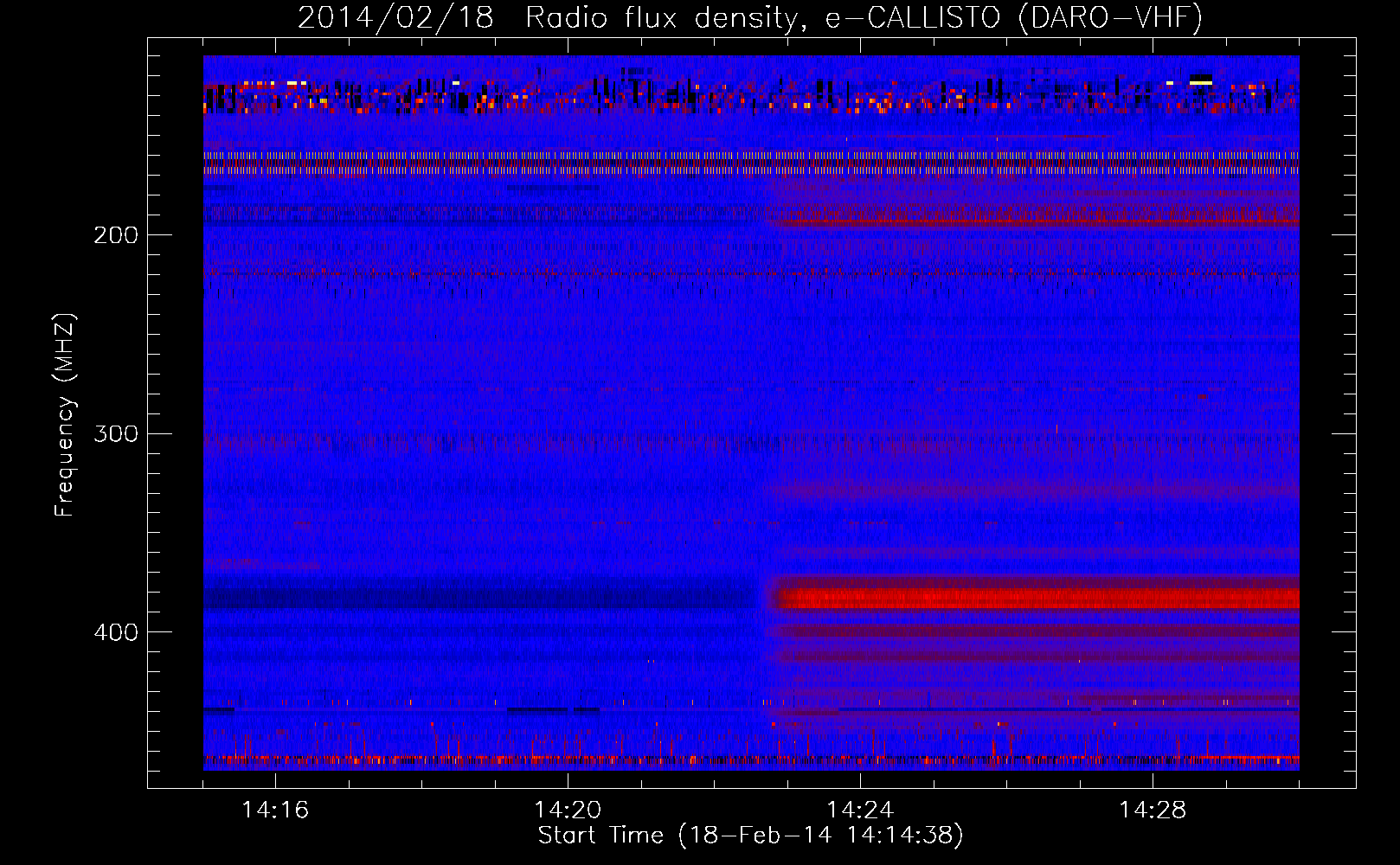Click the 14:24 time tick label

point(860,810)
